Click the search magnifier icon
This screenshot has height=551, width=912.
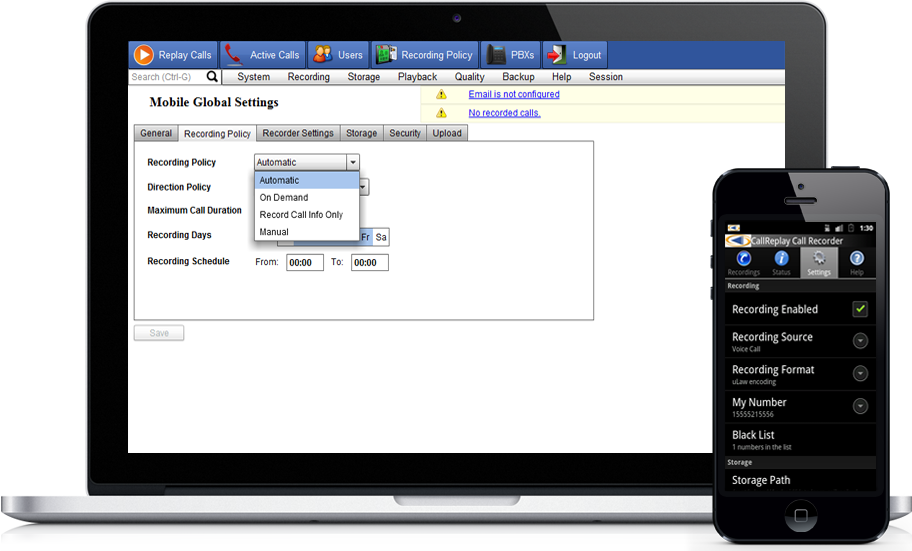tap(212, 76)
